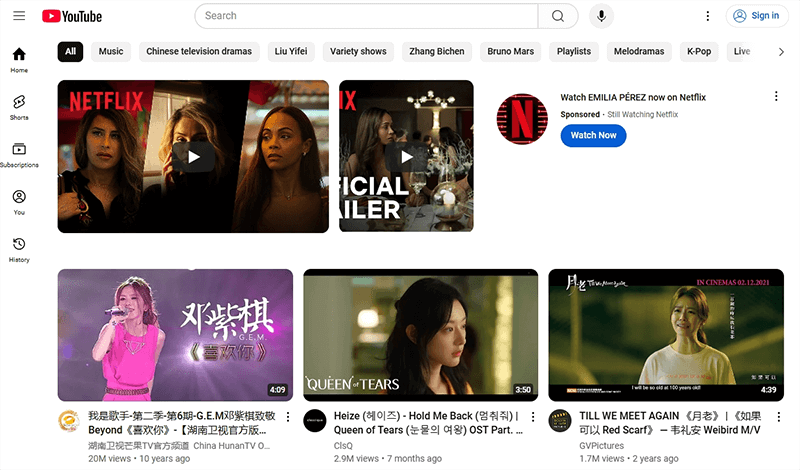Click ClsQ channel avatar
This screenshot has height=470, width=800.
click(x=315, y=421)
